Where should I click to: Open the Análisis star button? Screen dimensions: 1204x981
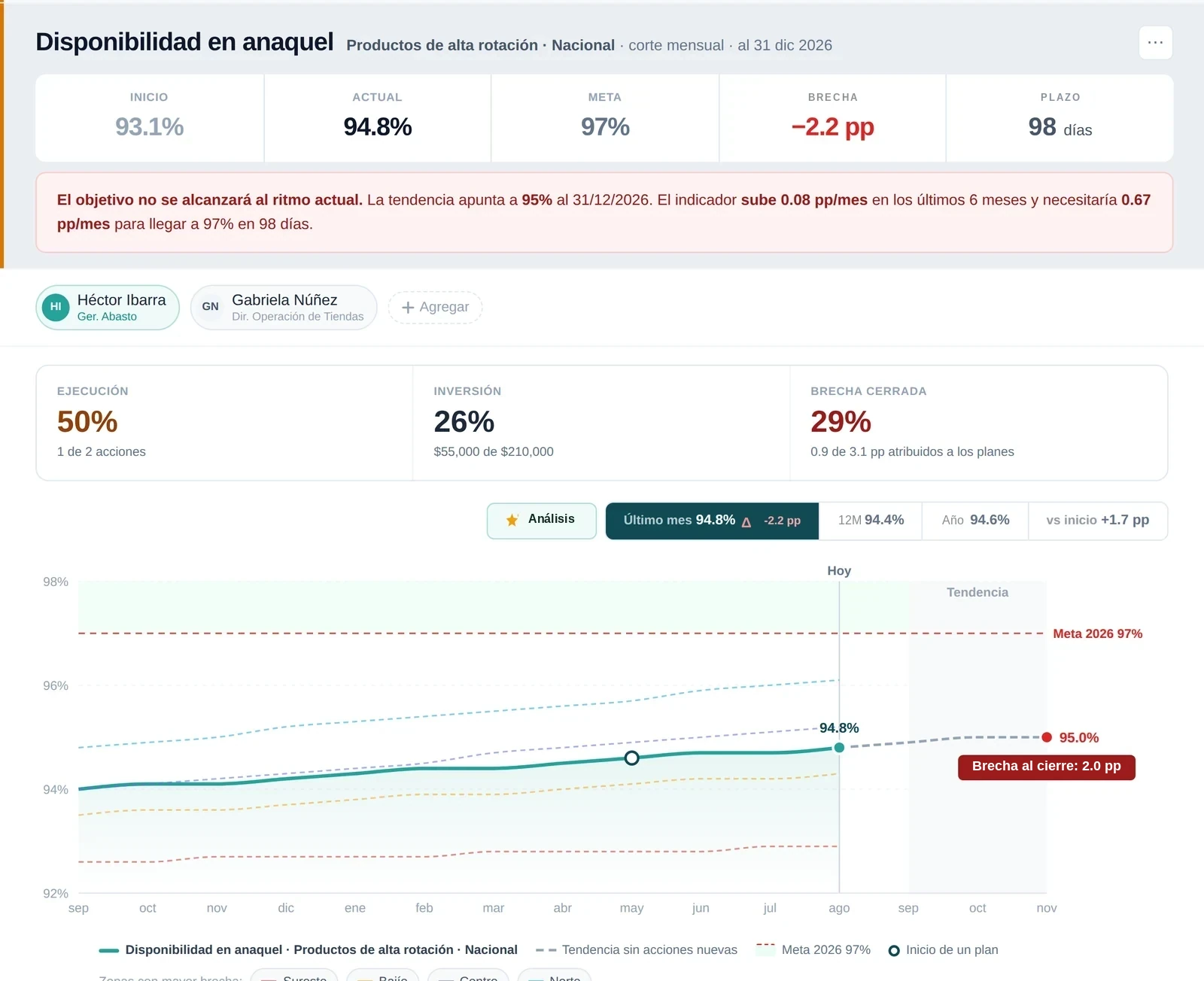click(542, 521)
